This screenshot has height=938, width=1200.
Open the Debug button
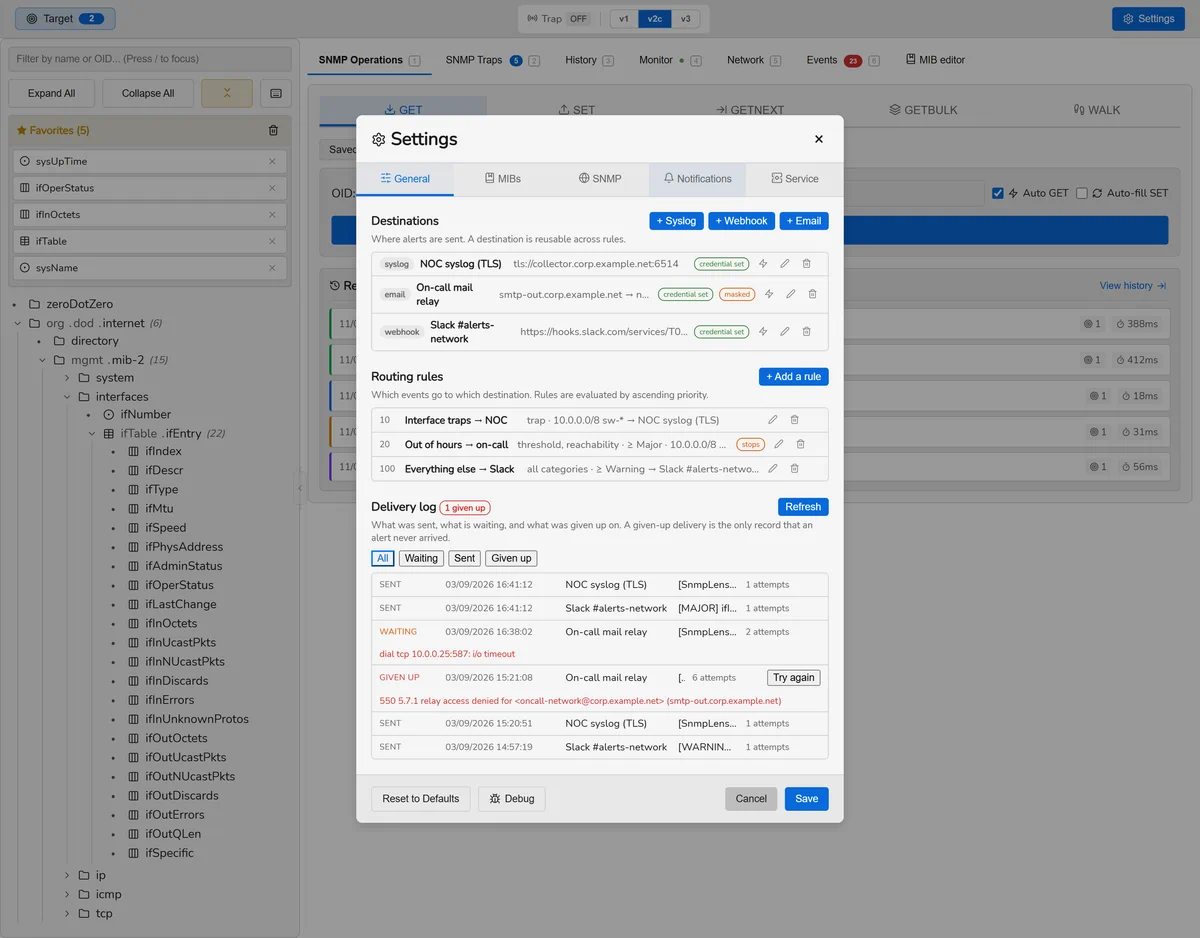coord(512,799)
